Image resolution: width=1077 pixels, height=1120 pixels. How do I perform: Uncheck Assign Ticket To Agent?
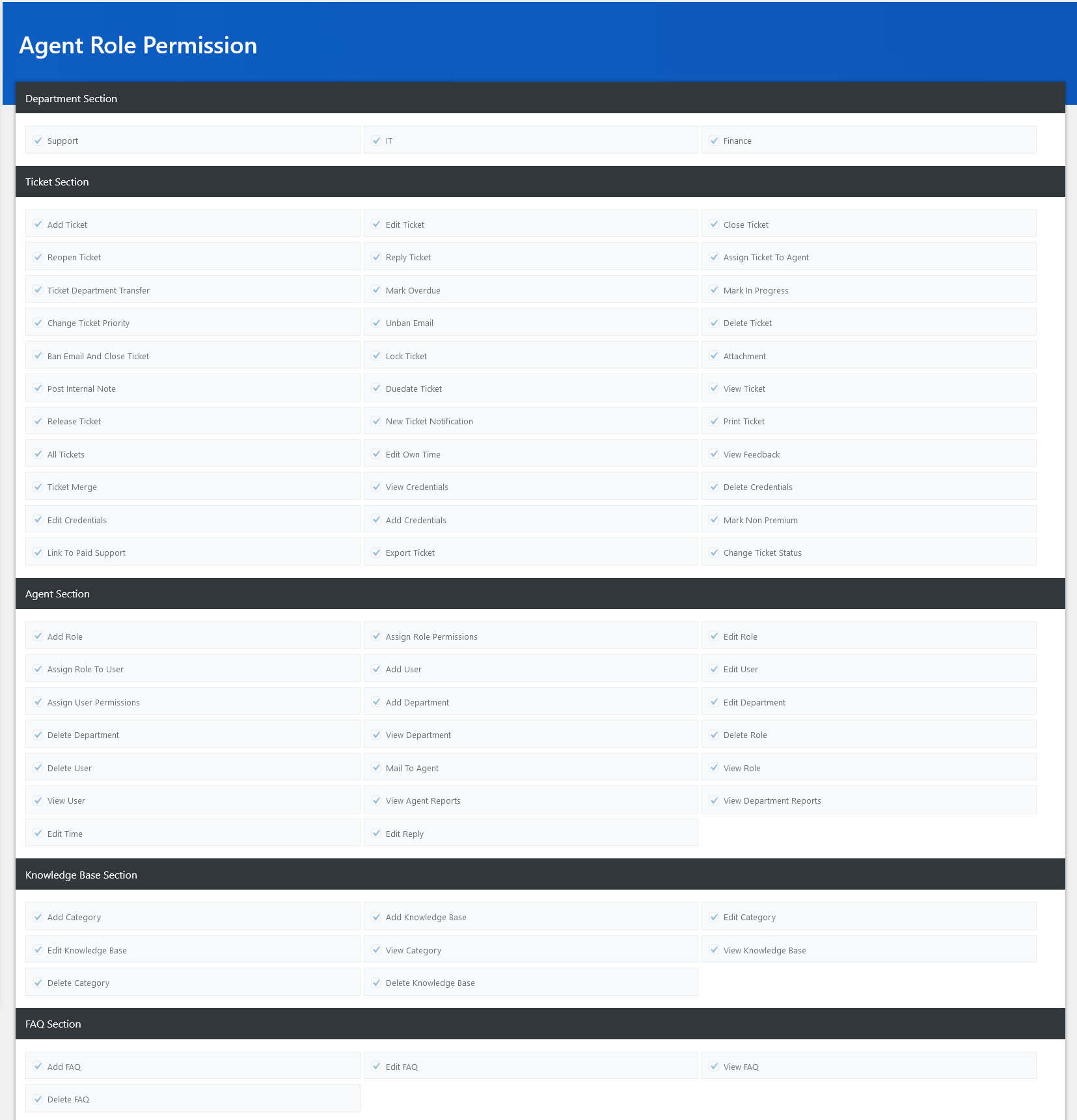[714, 257]
